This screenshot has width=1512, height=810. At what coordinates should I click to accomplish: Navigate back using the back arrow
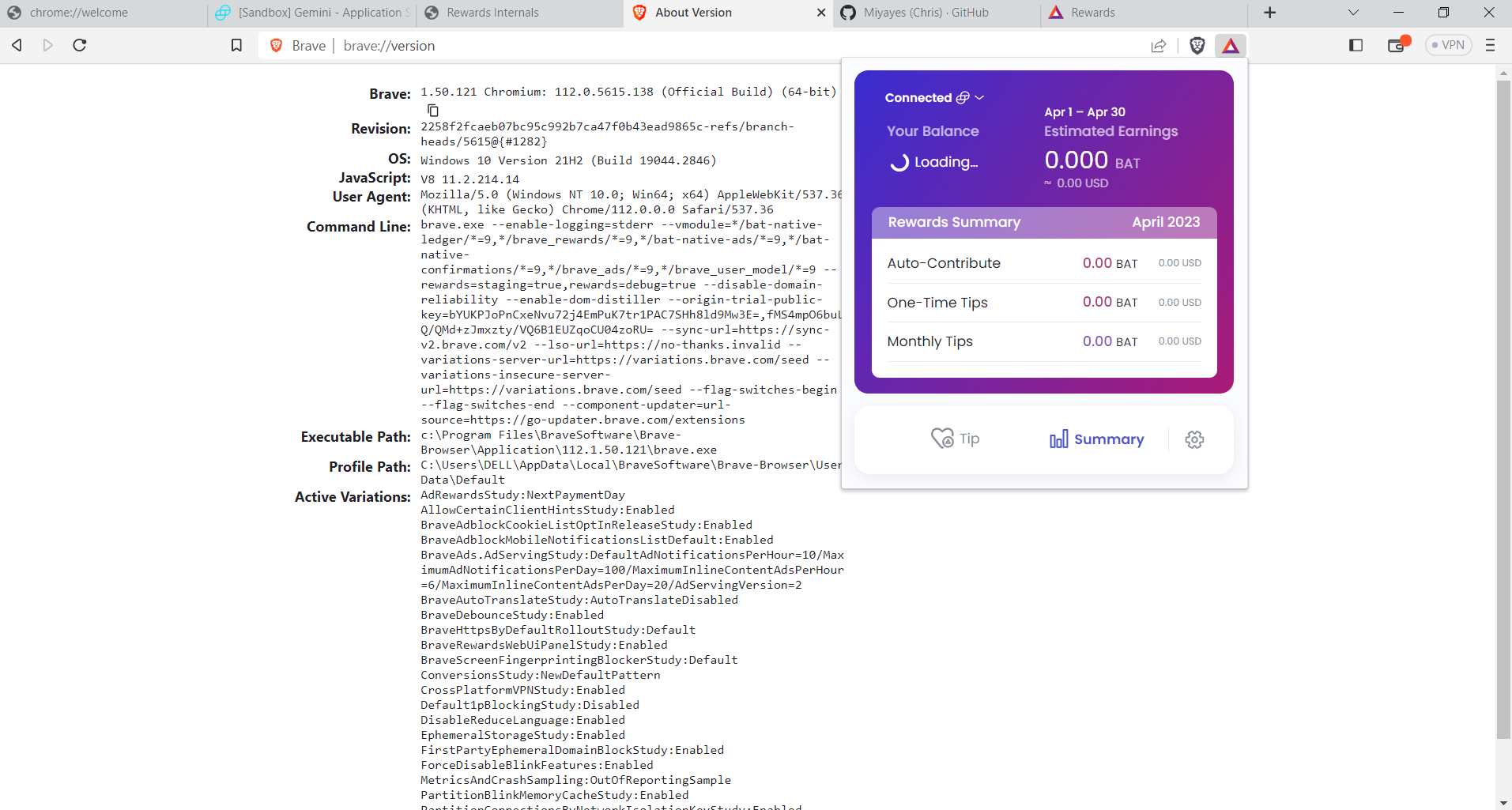(x=16, y=45)
